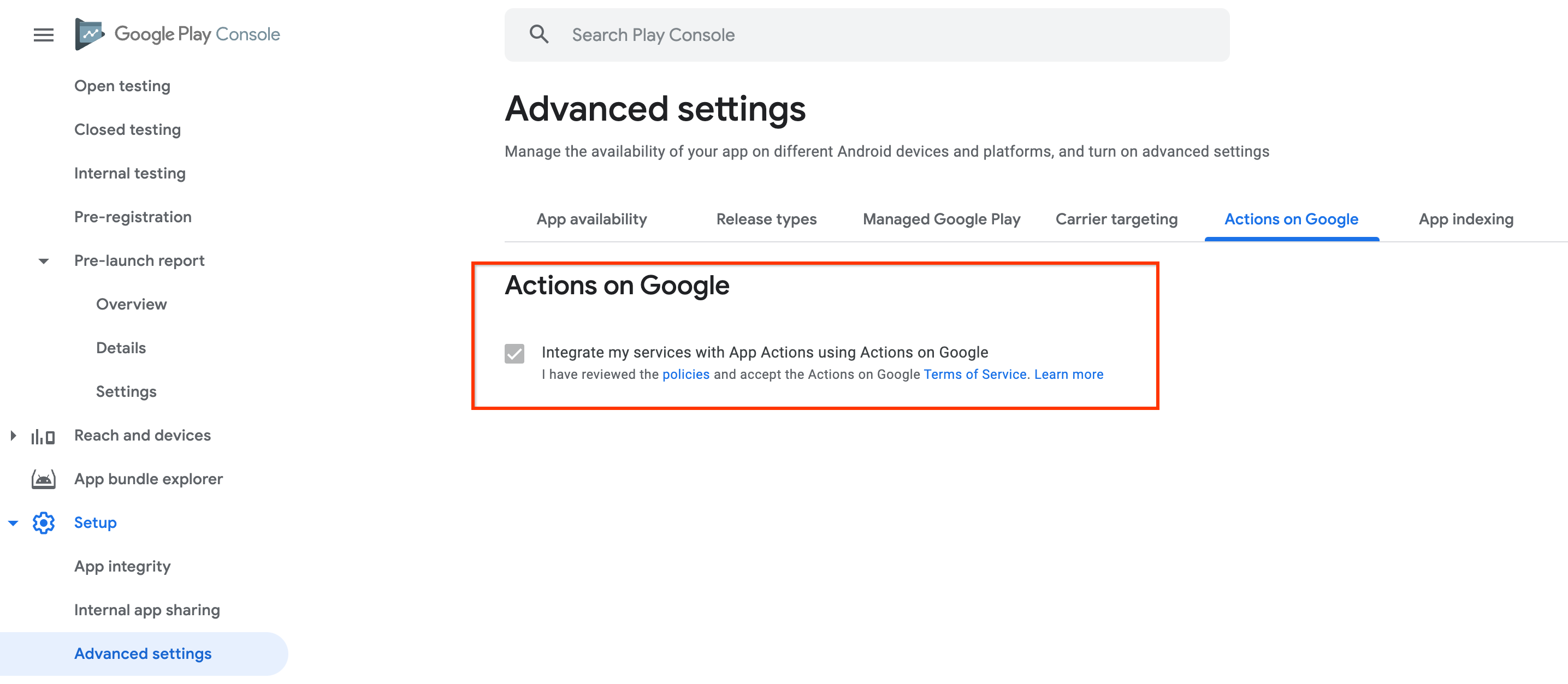
Task: Select the App availability tab
Action: [x=592, y=219]
